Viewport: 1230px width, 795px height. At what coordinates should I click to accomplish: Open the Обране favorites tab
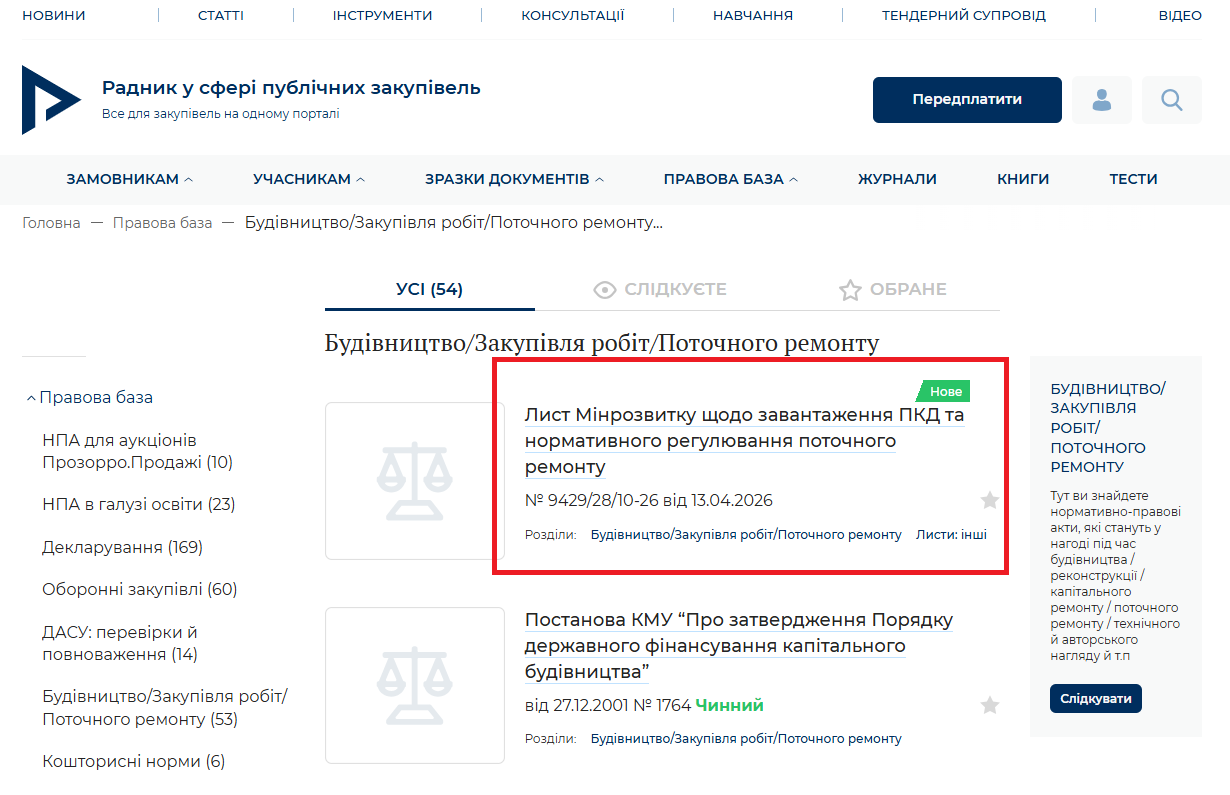point(892,290)
